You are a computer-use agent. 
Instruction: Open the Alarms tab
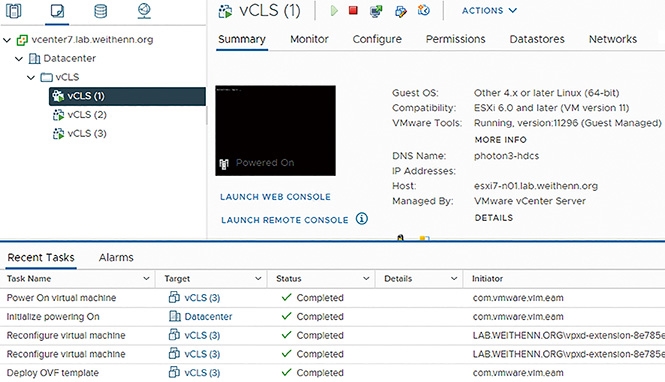click(x=116, y=257)
